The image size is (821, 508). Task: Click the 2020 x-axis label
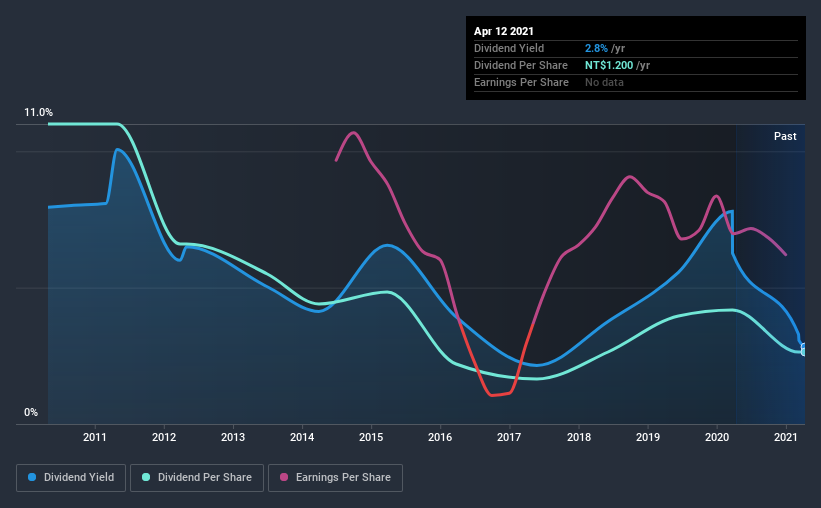click(x=717, y=437)
